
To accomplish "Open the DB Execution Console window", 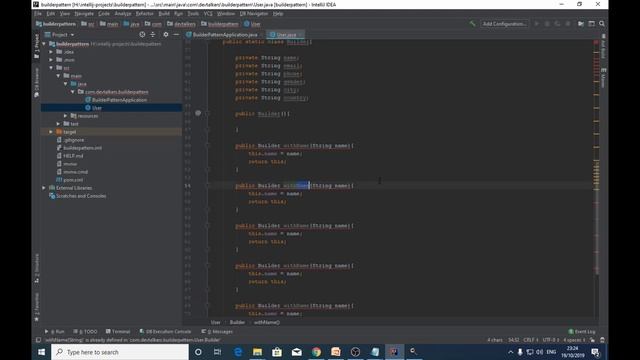I will (165, 331).
